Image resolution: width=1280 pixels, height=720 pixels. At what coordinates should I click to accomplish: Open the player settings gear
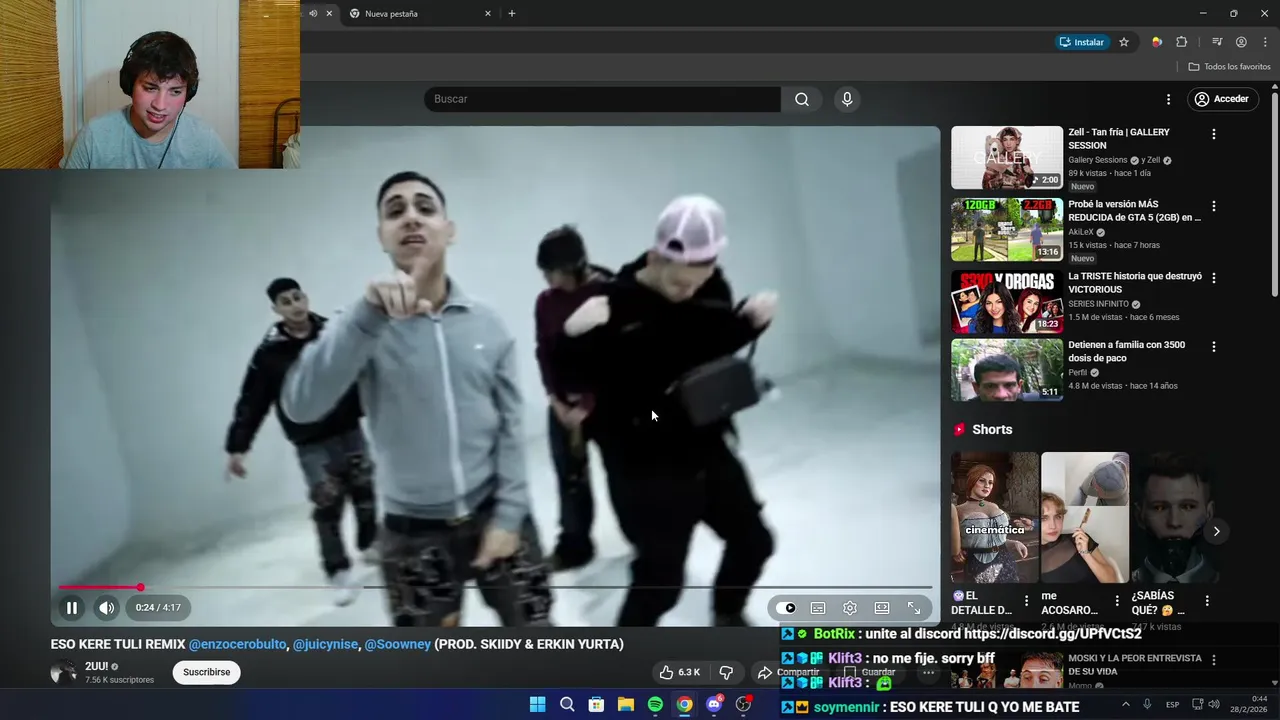click(850, 608)
